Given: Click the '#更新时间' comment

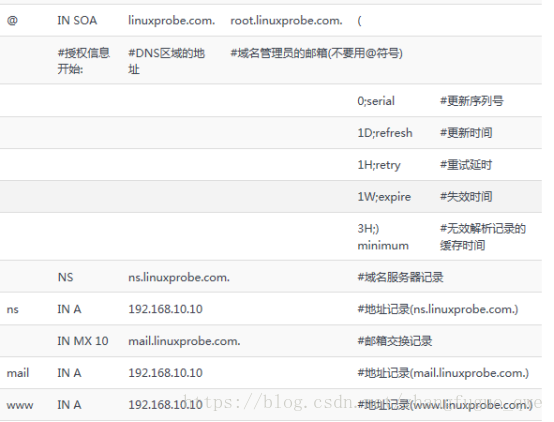Looking at the screenshot, I should [x=466, y=133].
